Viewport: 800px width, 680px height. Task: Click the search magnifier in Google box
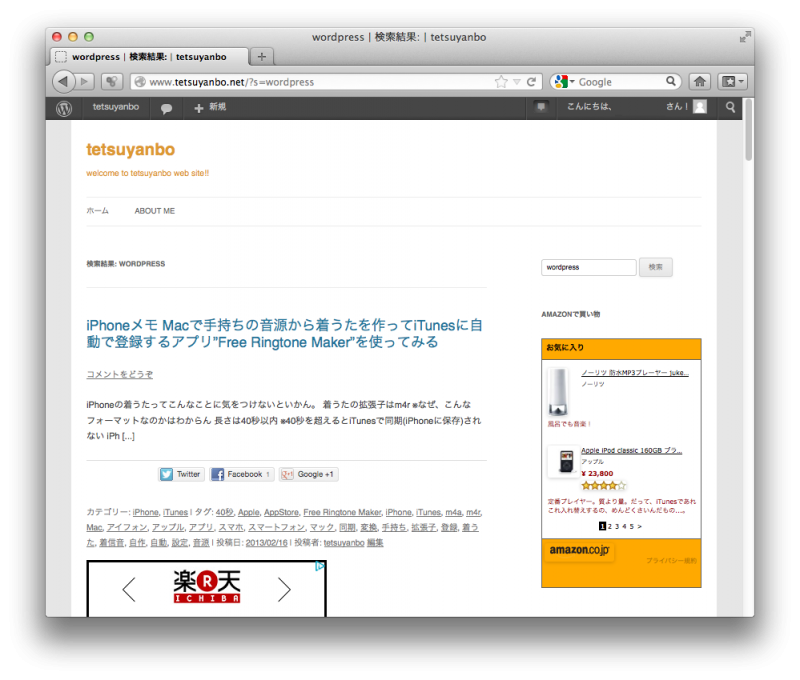670,81
